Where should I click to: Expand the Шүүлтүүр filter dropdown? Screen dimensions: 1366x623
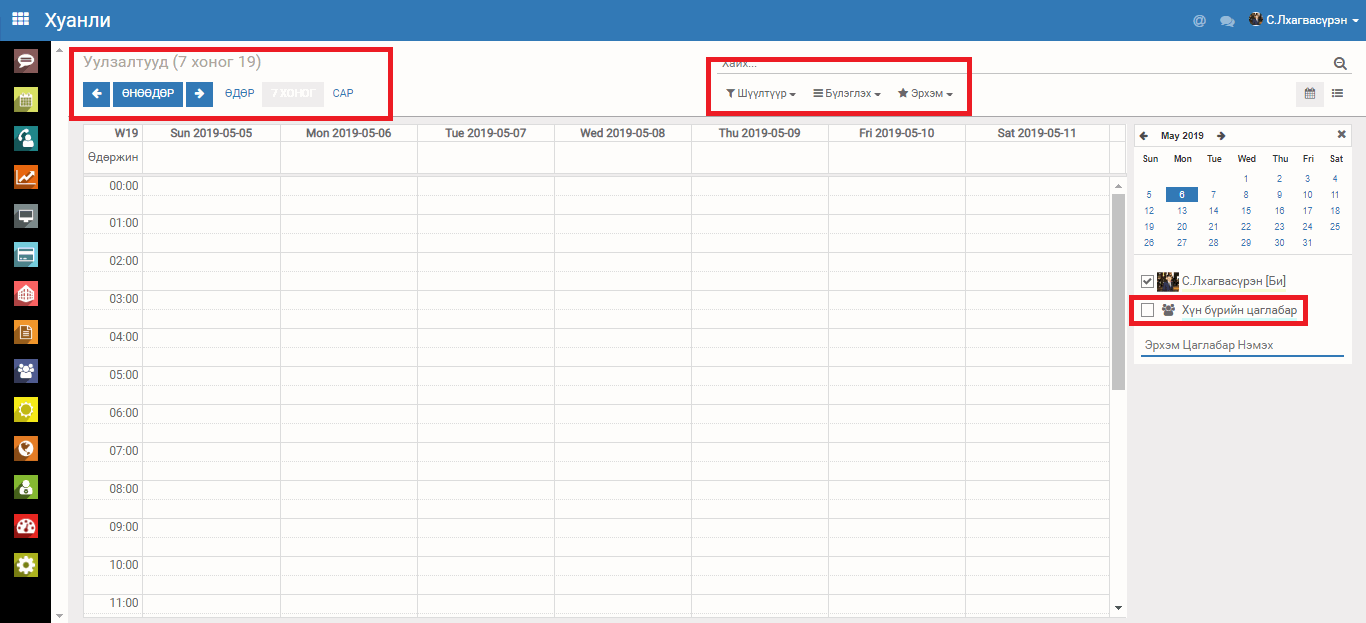pos(760,94)
